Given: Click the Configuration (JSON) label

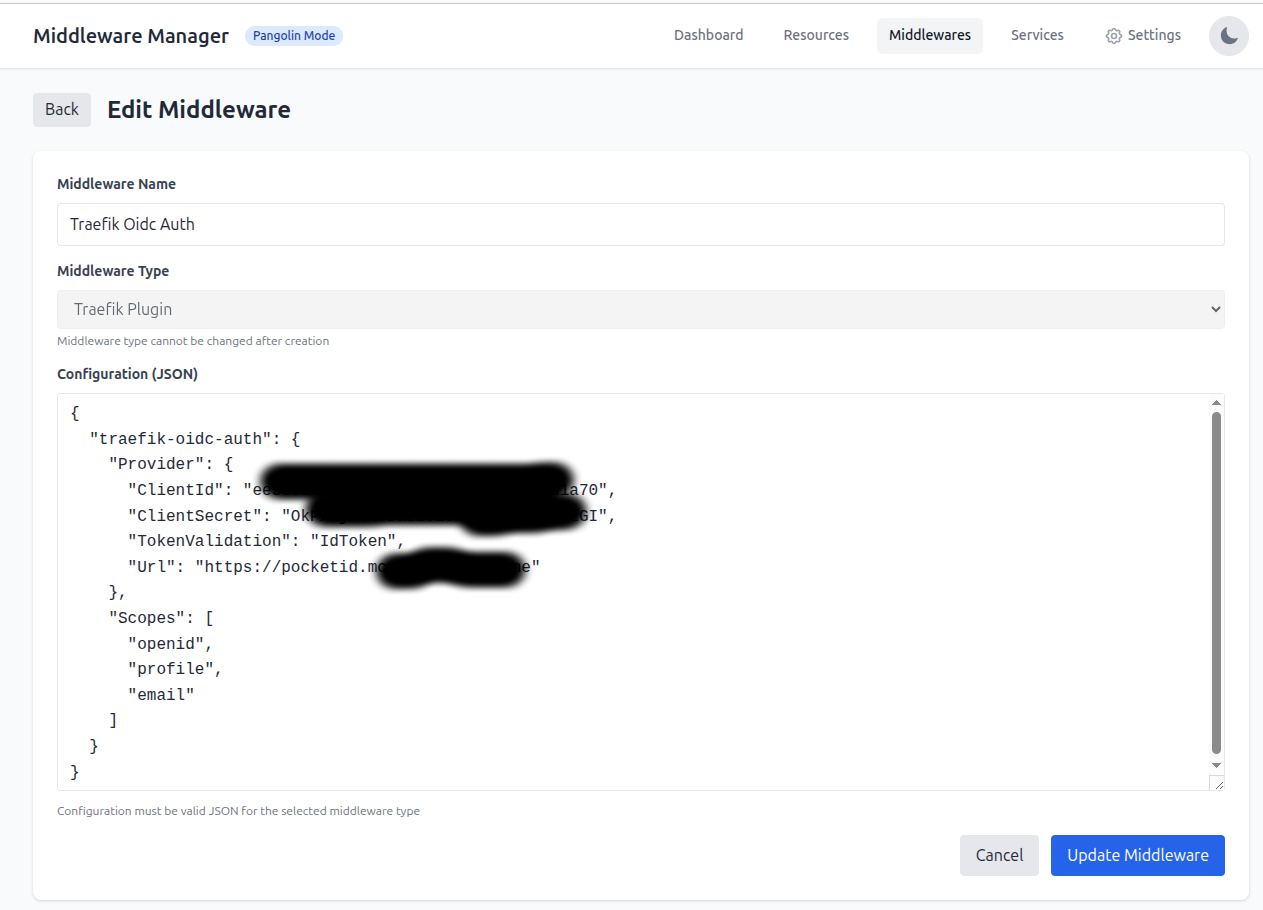Looking at the screenshot, I should point(127,374).
